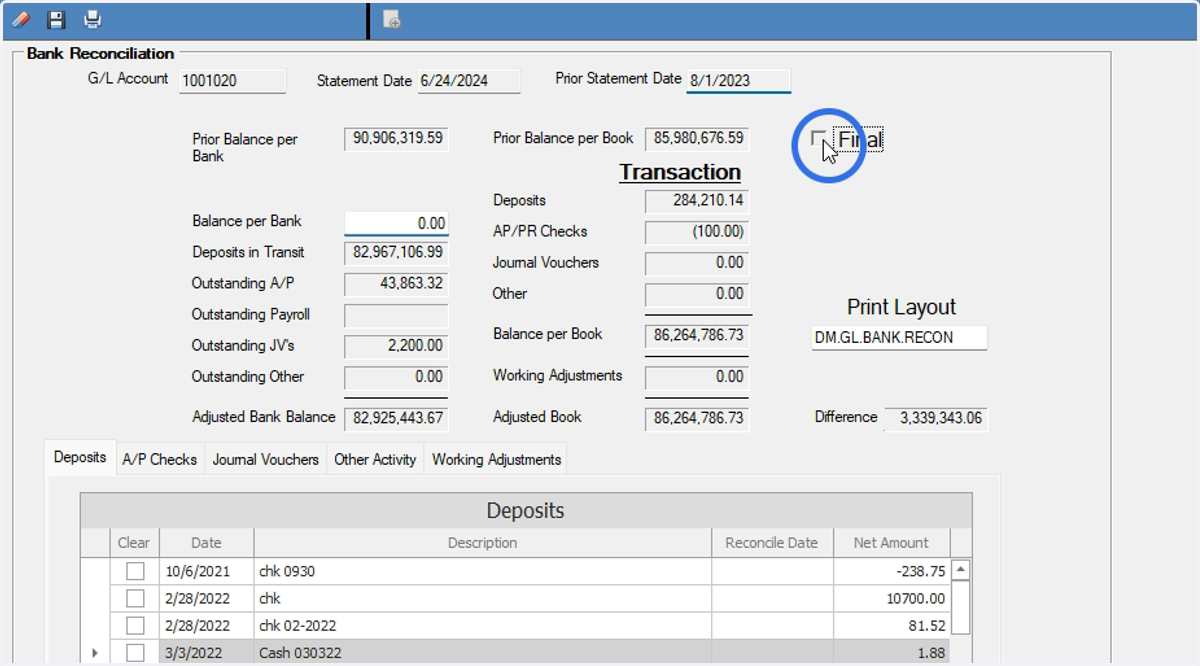
Task: Click net amount cell -238.75
Action: (x=891, y=571)
